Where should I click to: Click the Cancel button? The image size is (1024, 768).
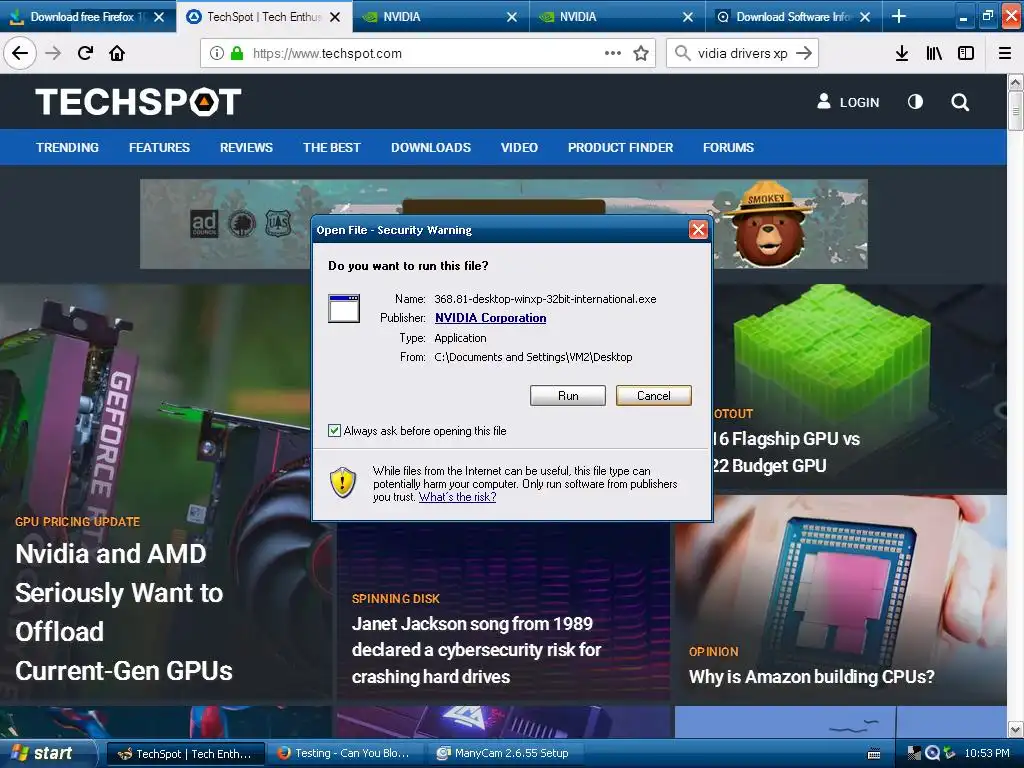tap(654, 395)
